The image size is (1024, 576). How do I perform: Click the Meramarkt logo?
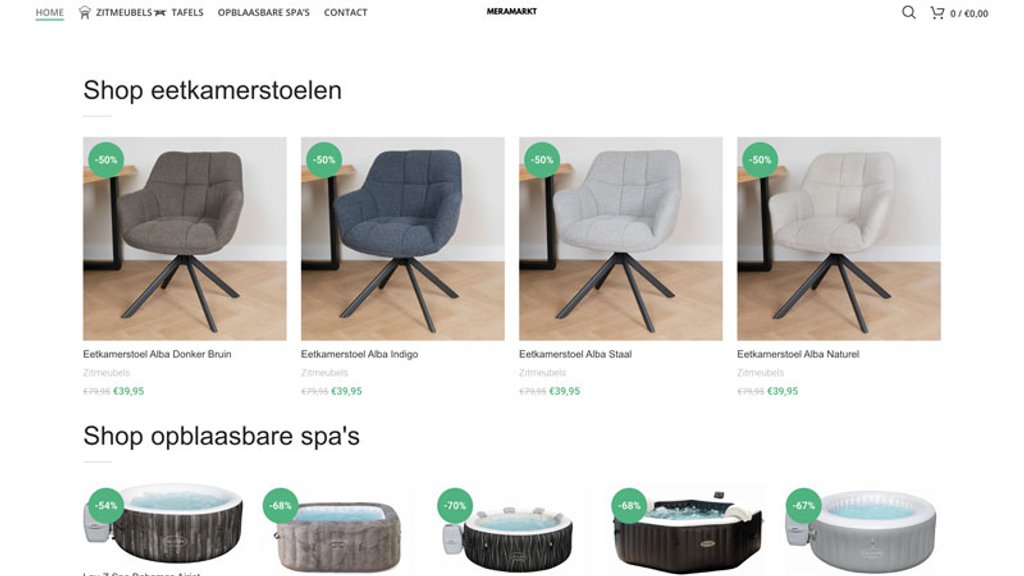(511, 11)
